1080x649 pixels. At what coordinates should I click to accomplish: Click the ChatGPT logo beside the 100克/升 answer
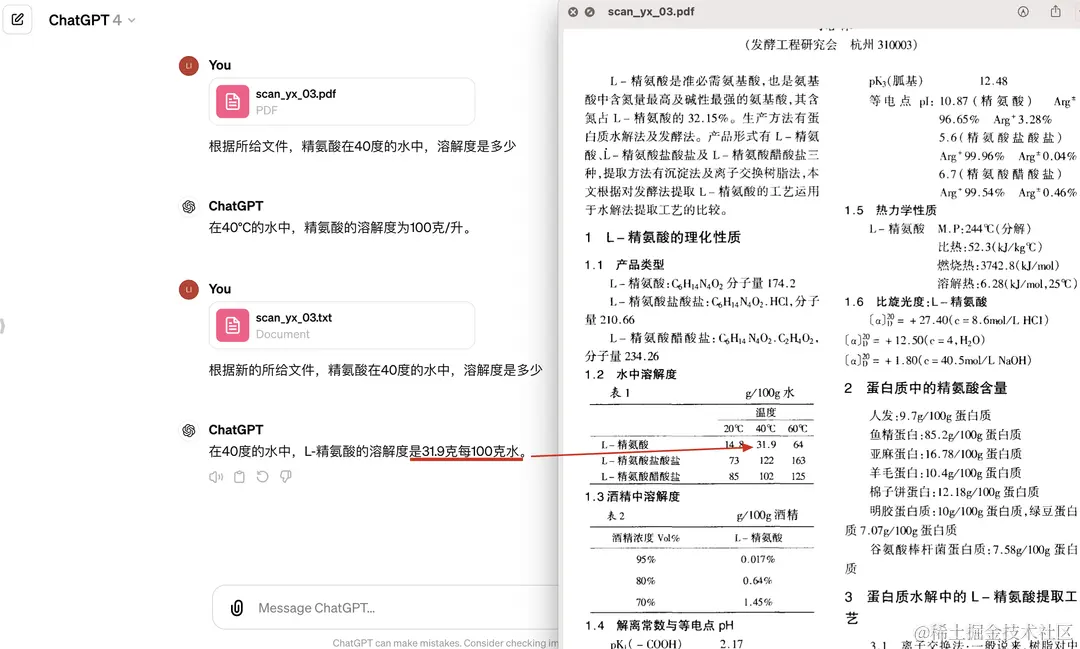pos(189,206)
